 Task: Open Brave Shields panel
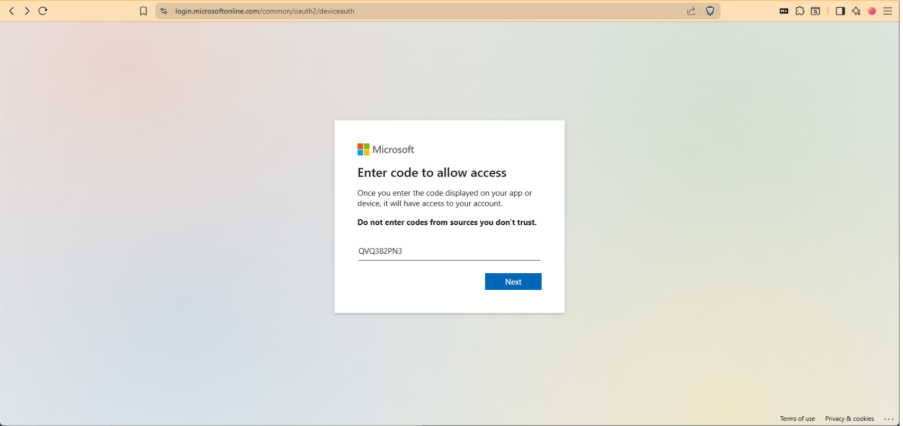[x=710, y=11]
